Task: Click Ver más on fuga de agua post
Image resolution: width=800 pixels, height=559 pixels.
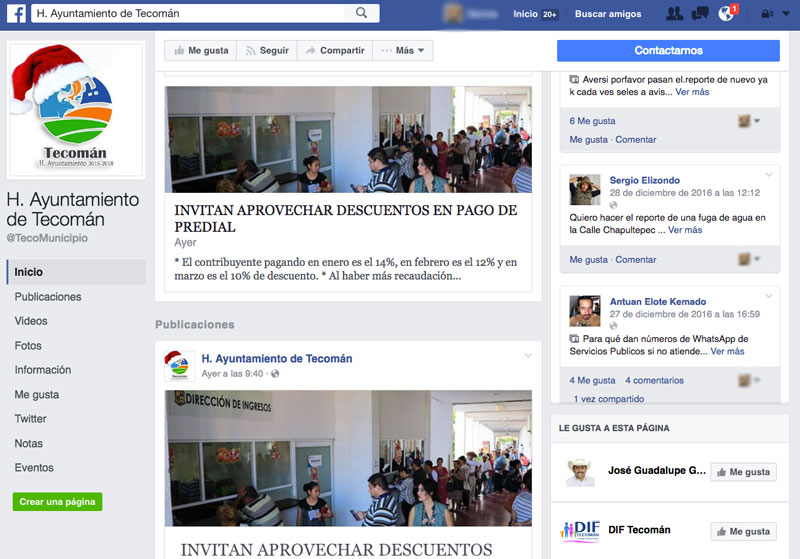Action: click(x=685, y=230)
